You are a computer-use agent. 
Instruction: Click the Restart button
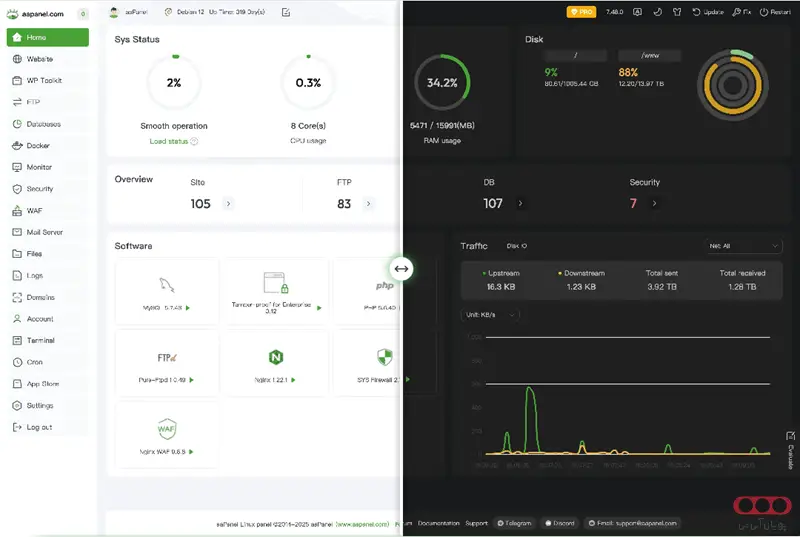pyautogui.click(x=775, y=12)
